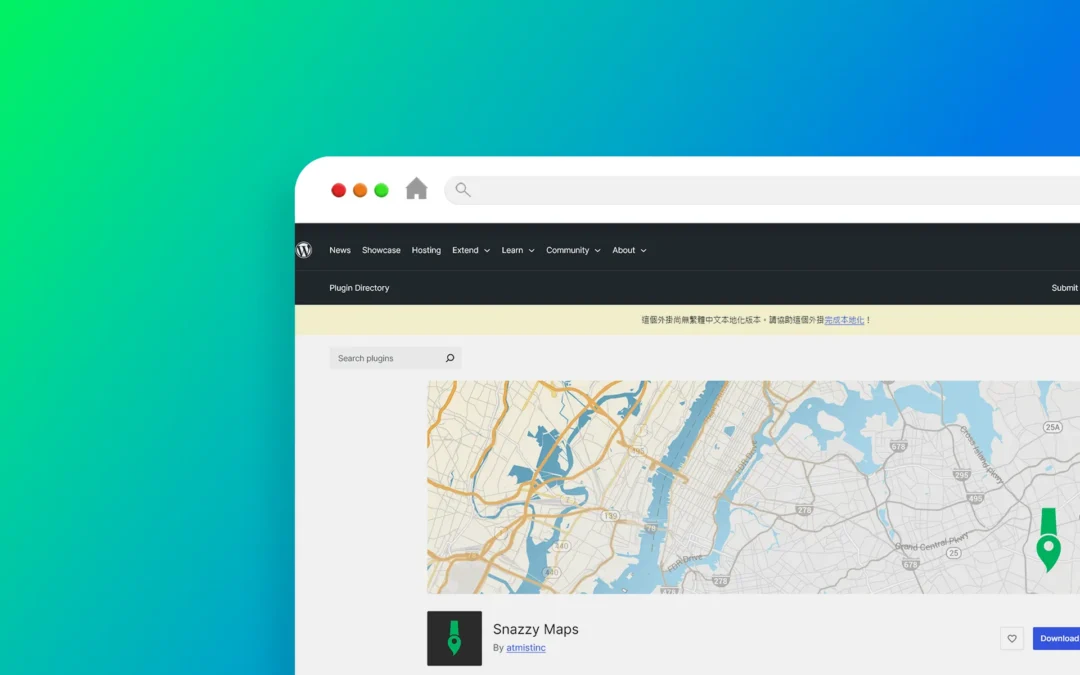Viewport: 1080px width, 675px height.
Task: Click the blue Download button
Action: [x=1057, y=638]
